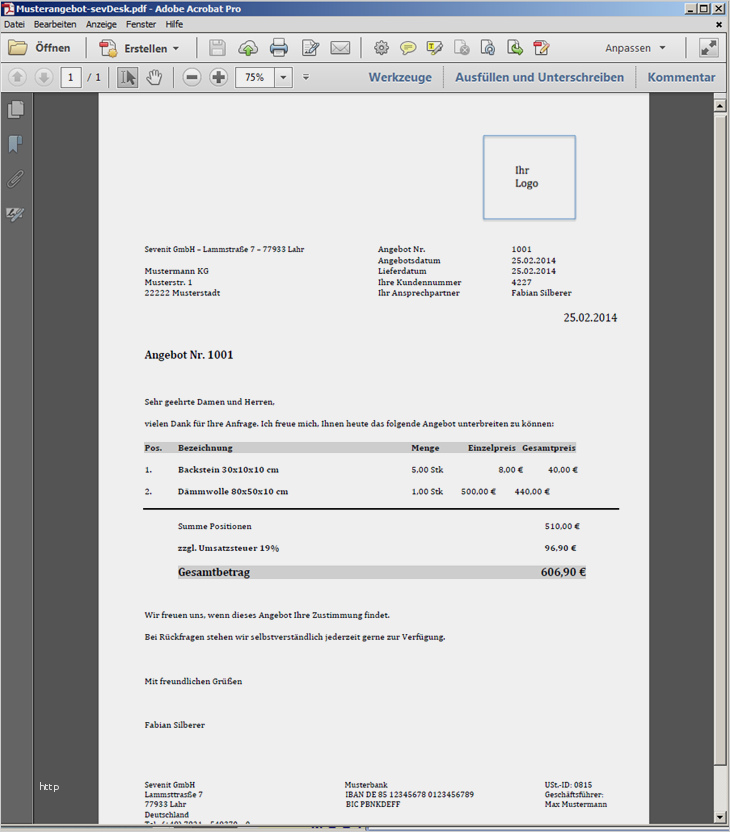Click the Ihr Logo placeholder box
The image size is (730, 832).
529,177
